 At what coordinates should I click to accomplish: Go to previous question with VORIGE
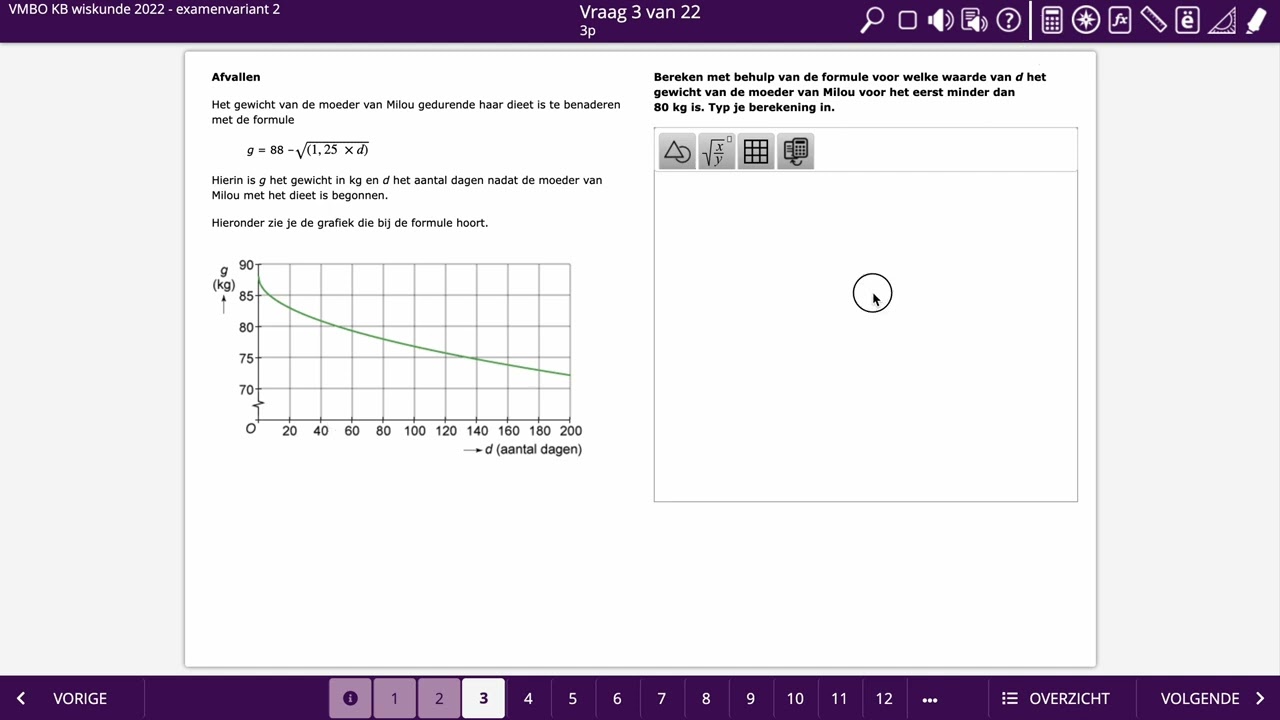pyautogui.click(x=62, y=698)
